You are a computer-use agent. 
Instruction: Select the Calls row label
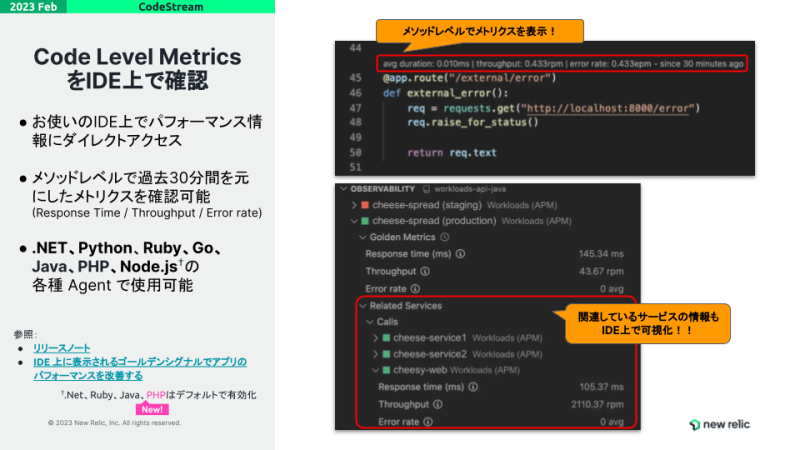coord(387,322)
